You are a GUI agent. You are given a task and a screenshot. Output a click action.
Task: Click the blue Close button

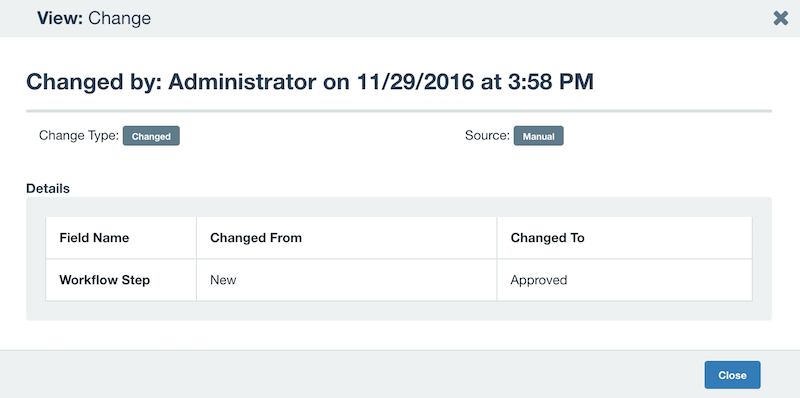tap(732, 375)
